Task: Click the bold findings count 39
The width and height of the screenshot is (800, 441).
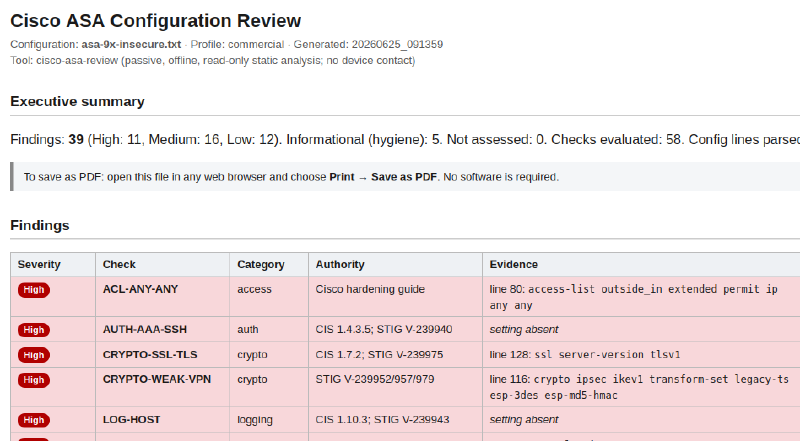Action: click(76, 139)
